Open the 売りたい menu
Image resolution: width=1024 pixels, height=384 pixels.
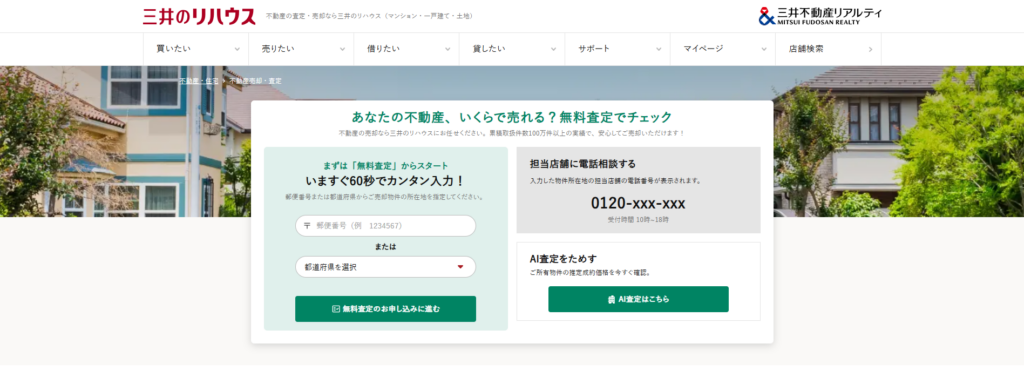[301, 49]
